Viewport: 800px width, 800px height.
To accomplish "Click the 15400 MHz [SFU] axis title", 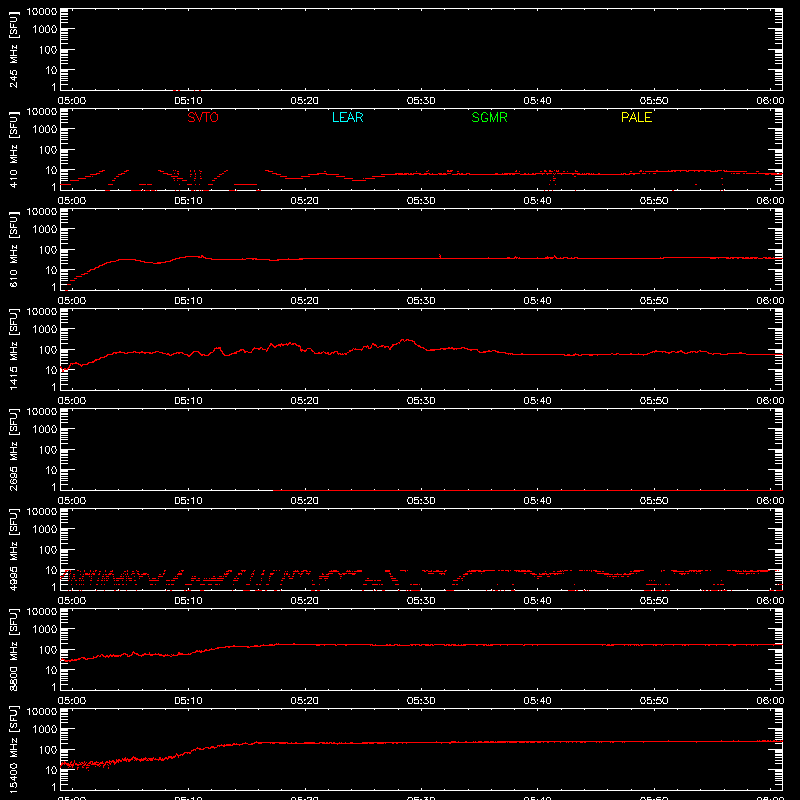I will 13,749.
